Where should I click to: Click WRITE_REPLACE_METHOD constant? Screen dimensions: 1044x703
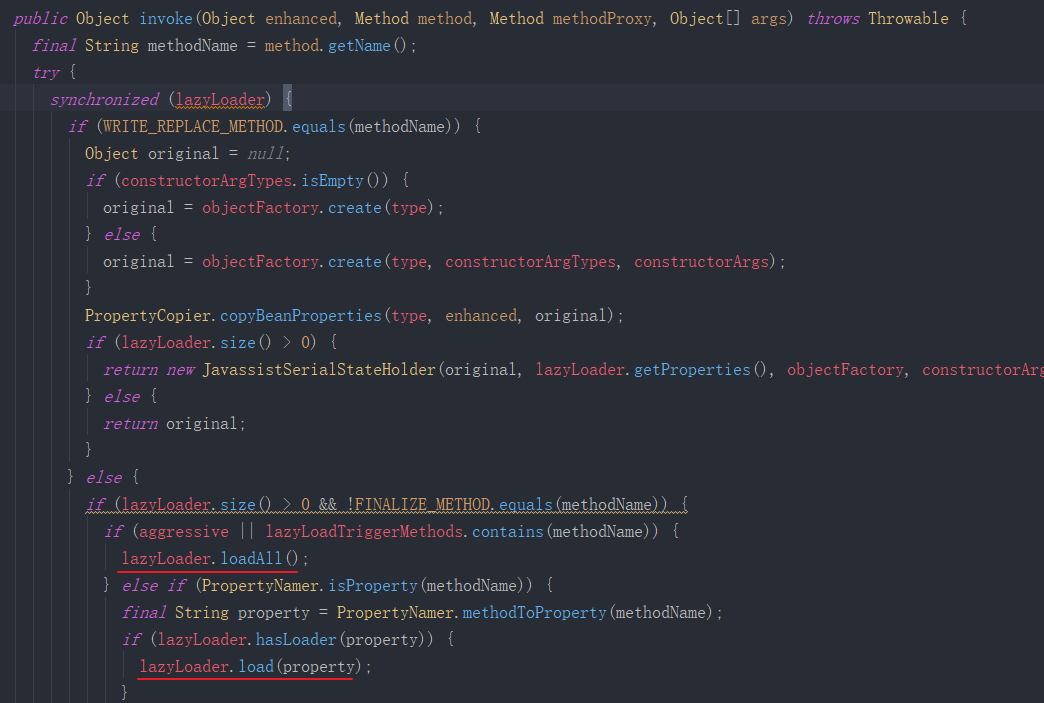[x=193, y=126]
